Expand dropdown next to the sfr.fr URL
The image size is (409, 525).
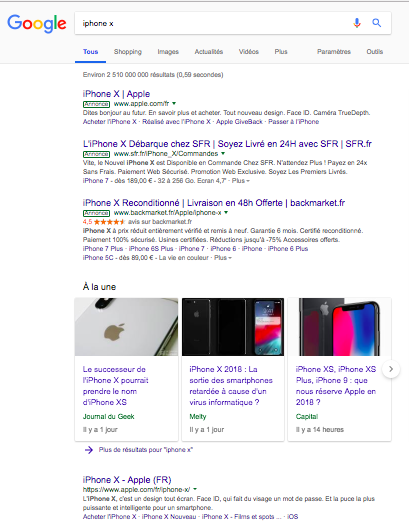223,153
